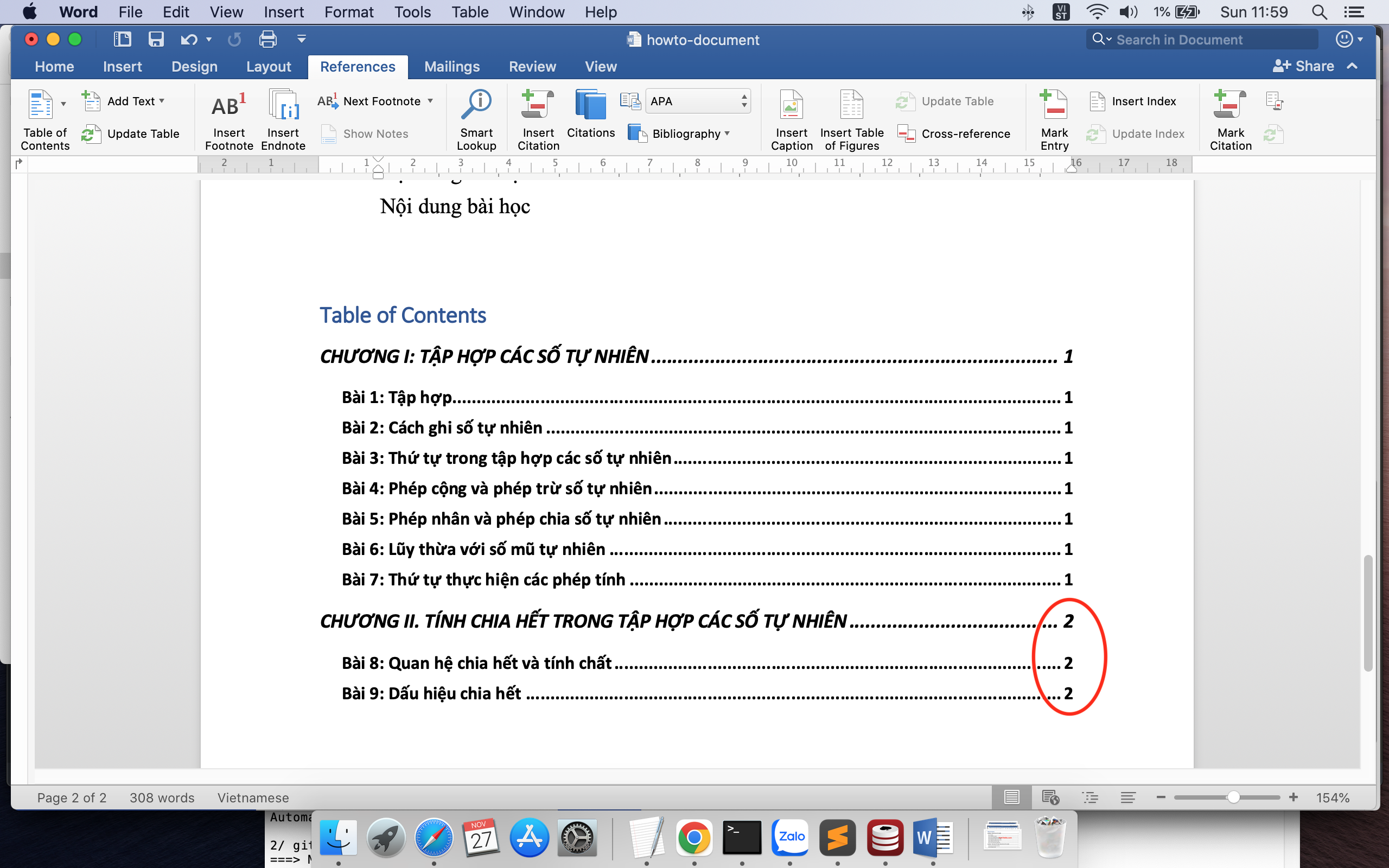Click the citation style icon beside APA

click(630, 101)
